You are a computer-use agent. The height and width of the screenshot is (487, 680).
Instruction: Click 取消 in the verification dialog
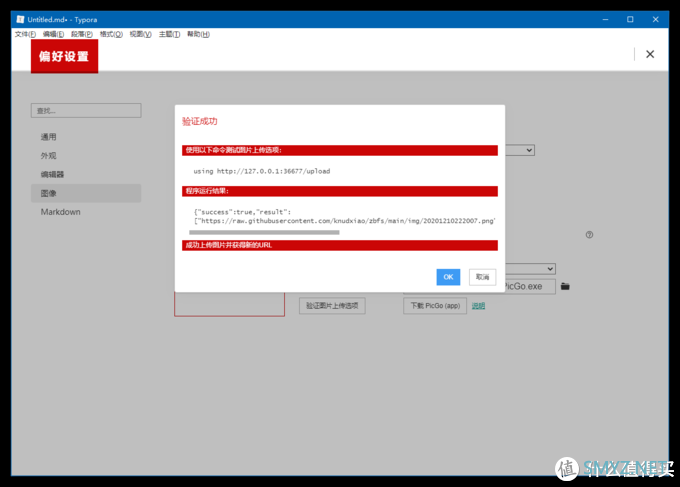482,277
